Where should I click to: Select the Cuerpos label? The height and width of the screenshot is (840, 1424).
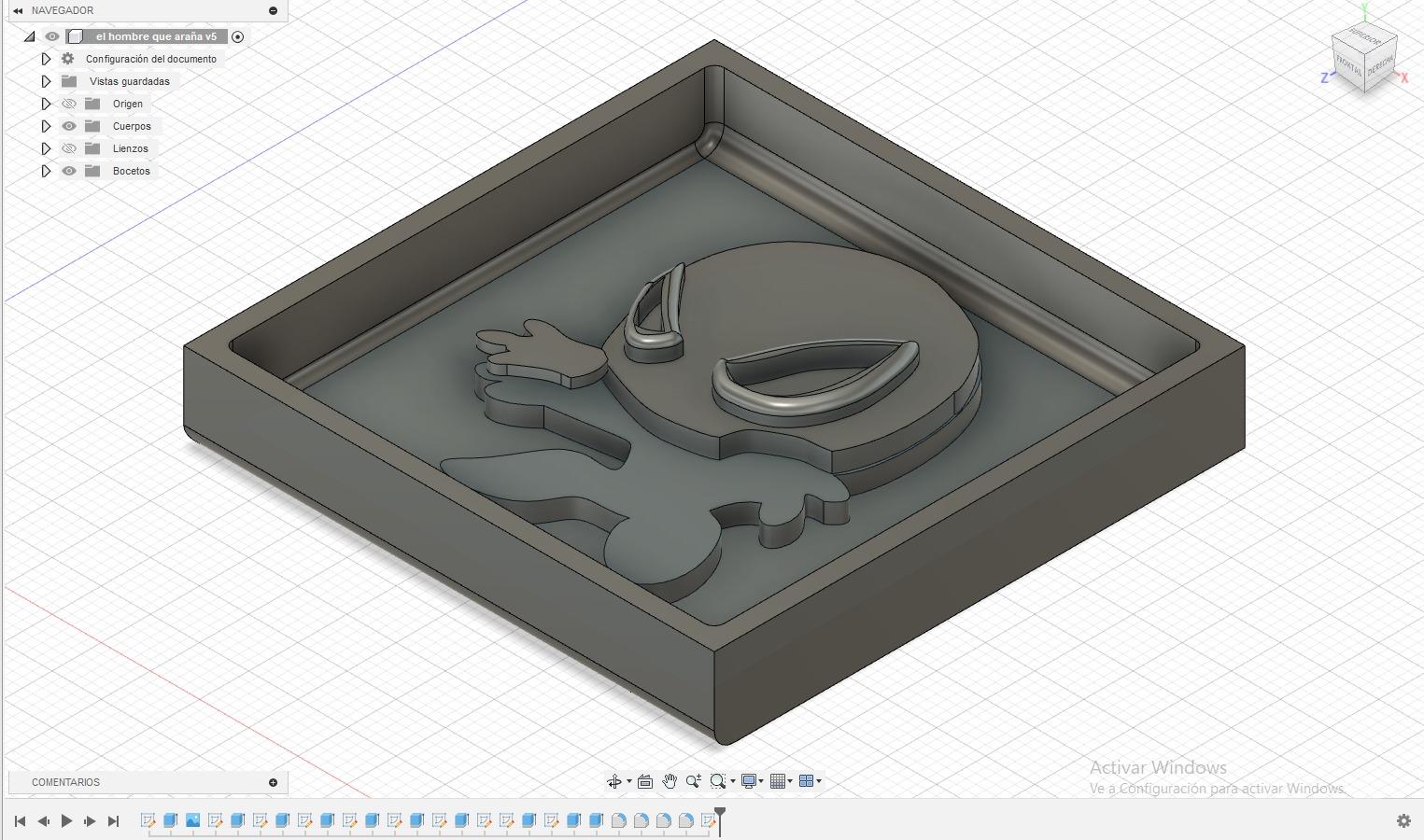click(132, 126)
